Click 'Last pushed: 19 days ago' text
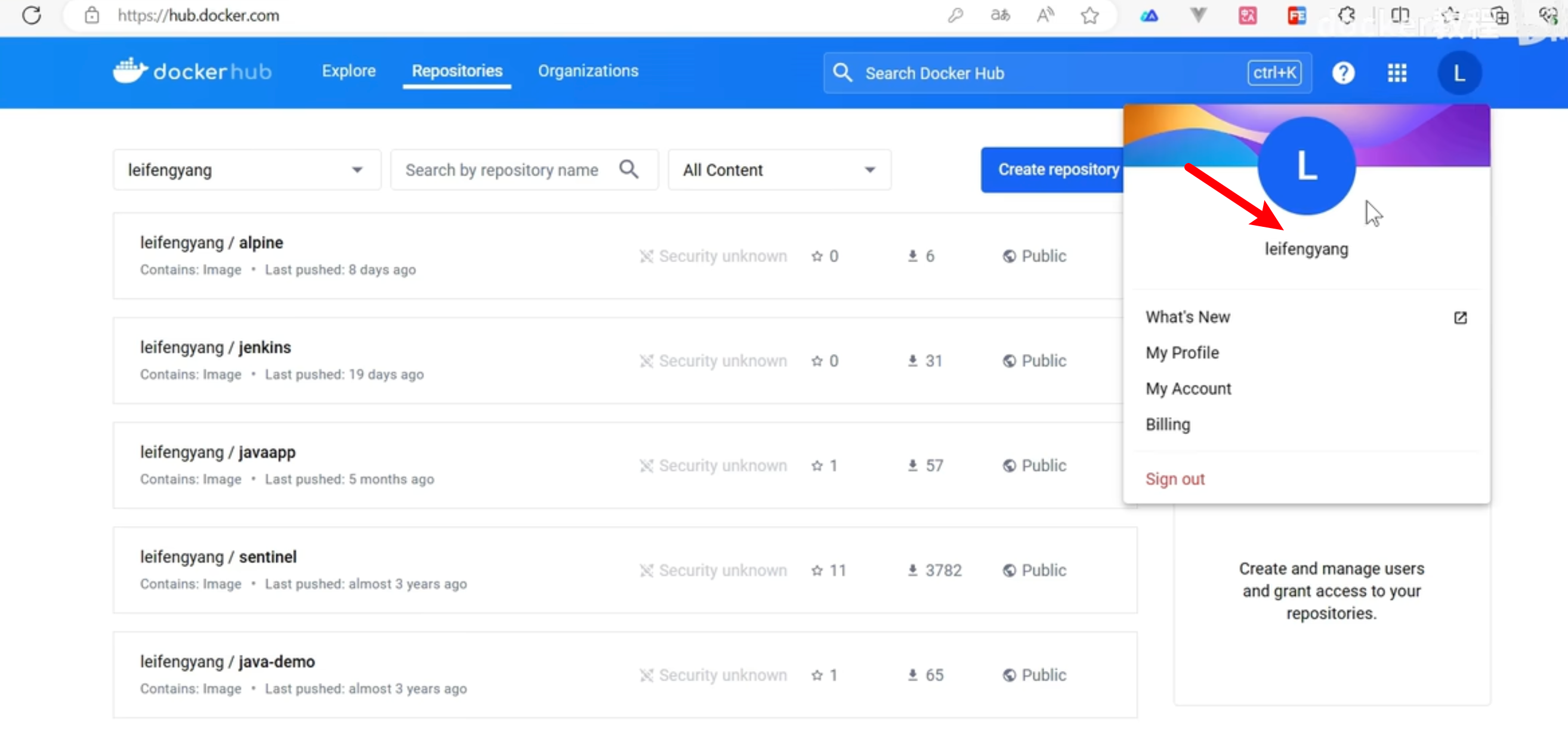The height and width of the screenshot is (739, 1568). tap(344, 374)
